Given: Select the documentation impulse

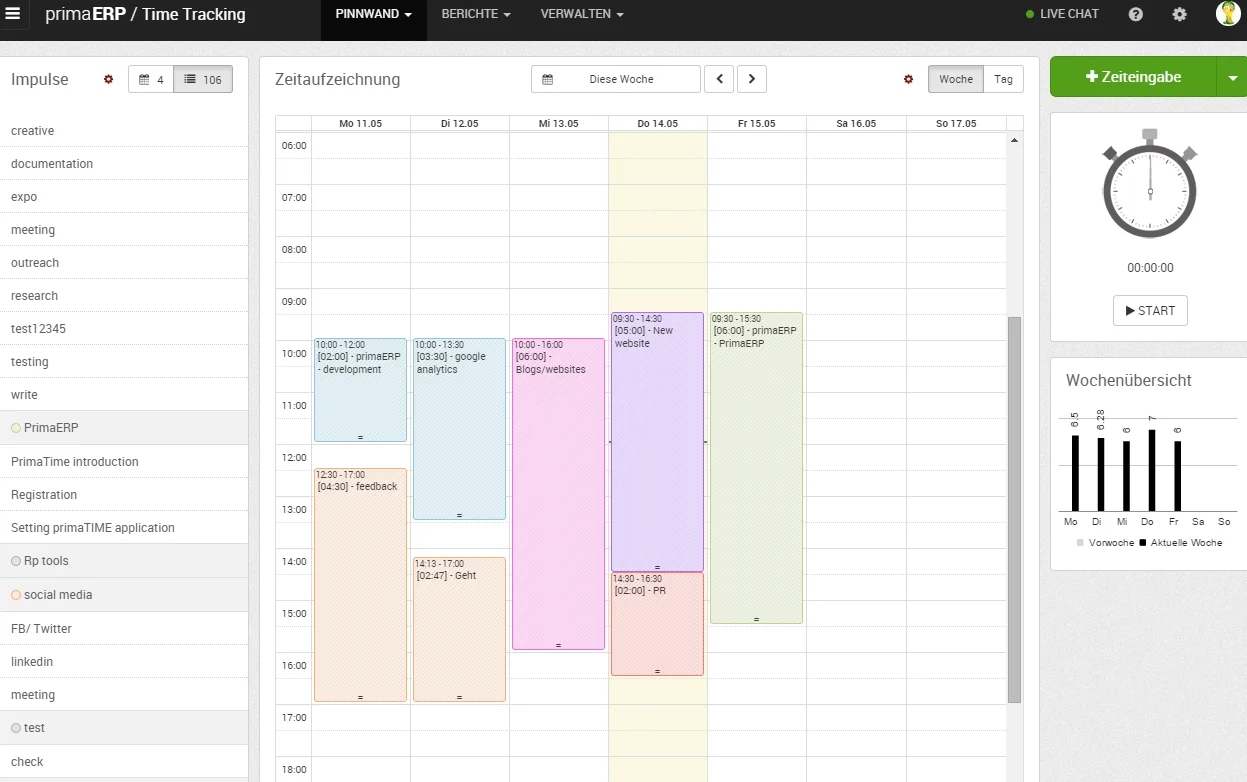Looking at the screenshot, I should coord(124,164).
